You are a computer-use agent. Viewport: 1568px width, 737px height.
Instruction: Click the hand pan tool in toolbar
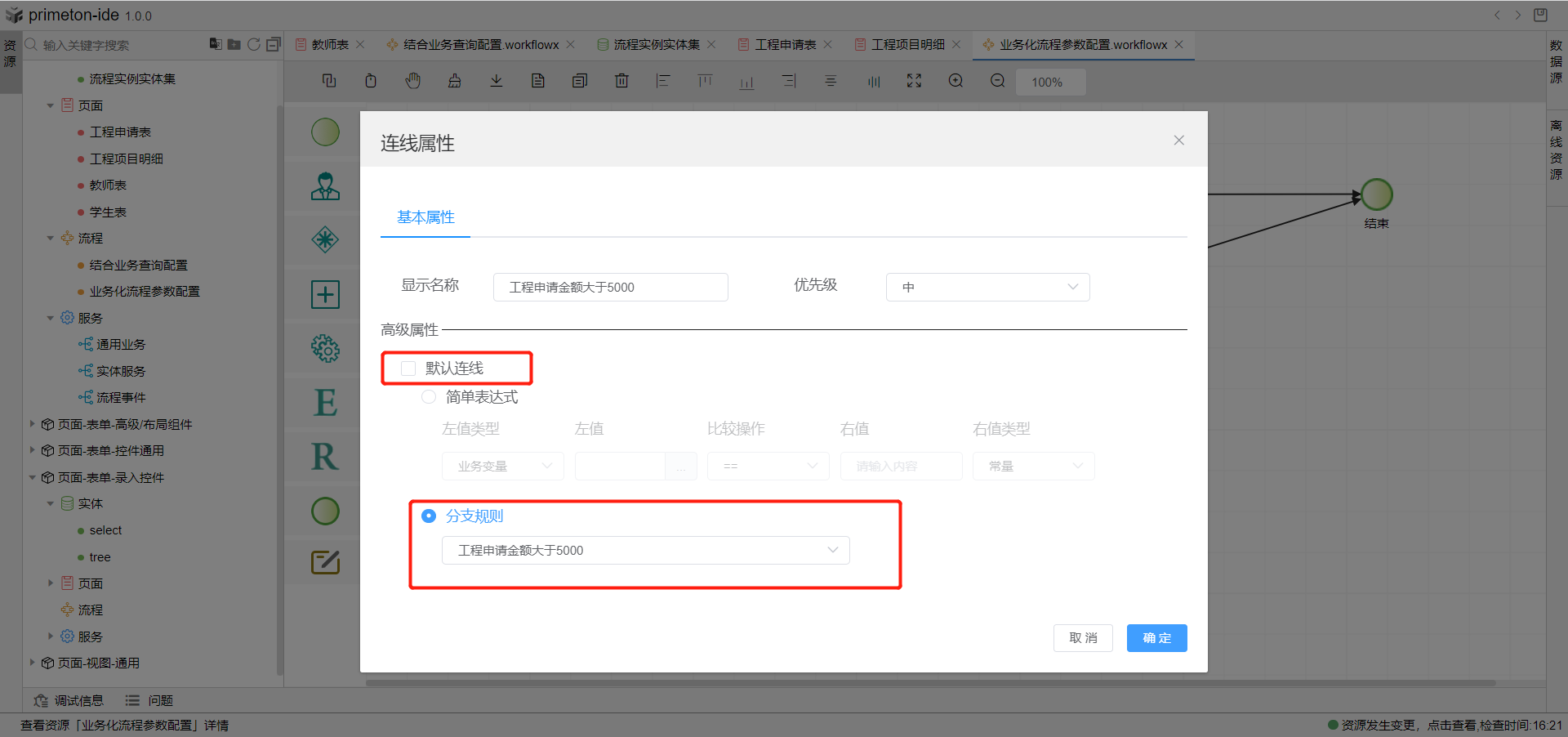(413, 81)
